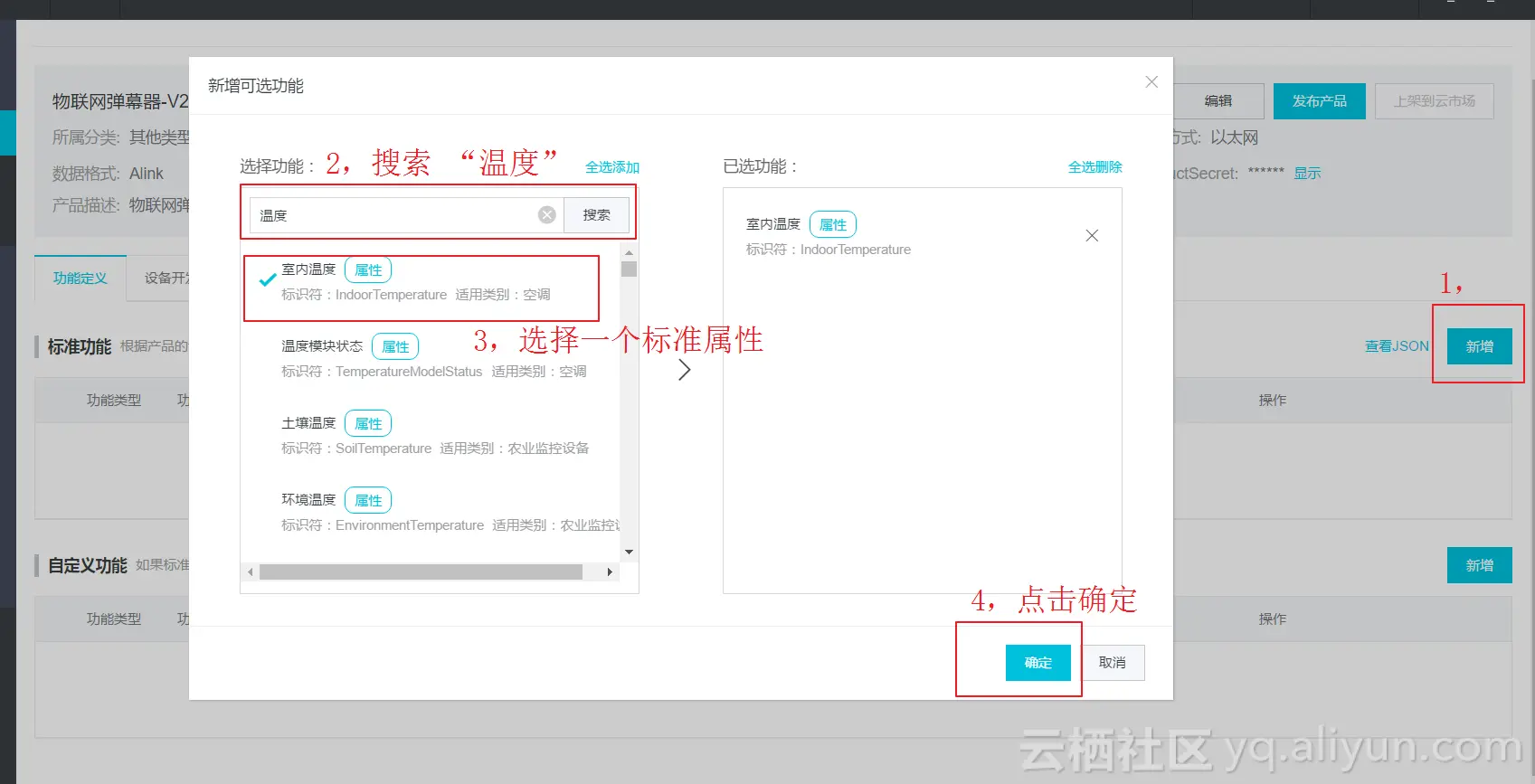Click the 属性 tag beside 温度模块状态
Screen dimensions: 1535x784
click(395, 346)
